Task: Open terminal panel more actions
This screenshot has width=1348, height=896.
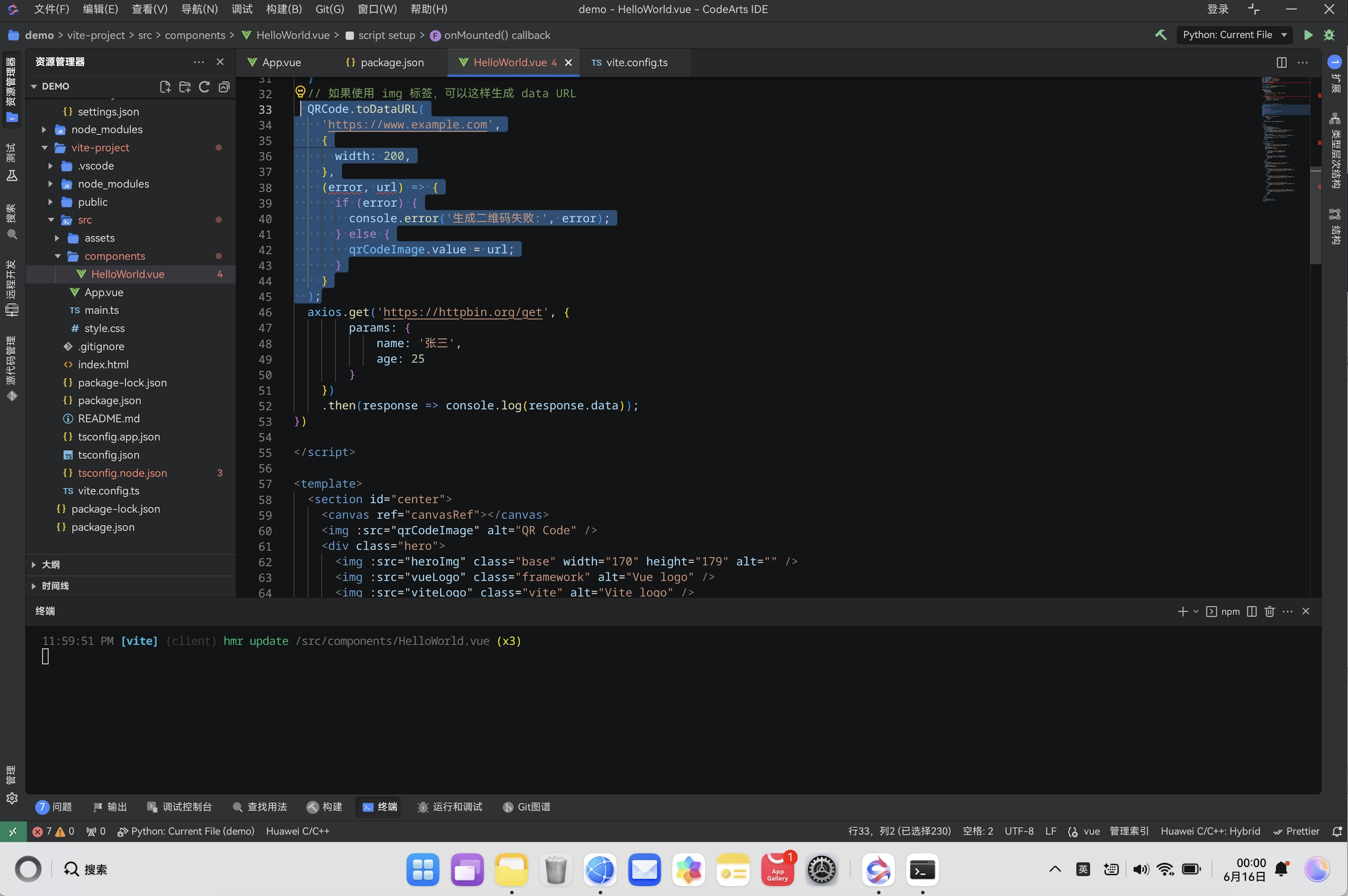Action: pyautogui.click(x=1287, y=611)
